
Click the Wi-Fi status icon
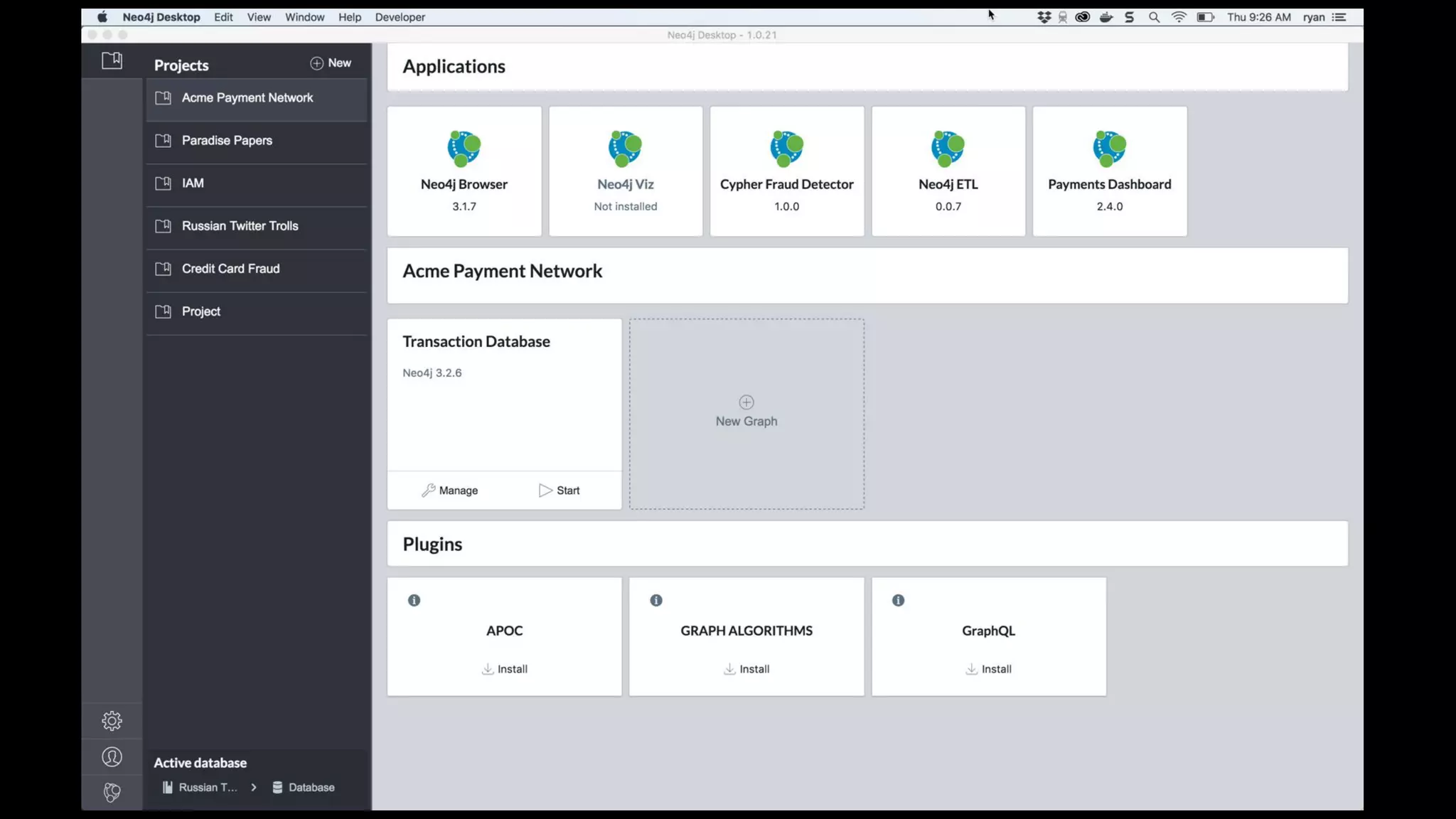point(1179,17)
